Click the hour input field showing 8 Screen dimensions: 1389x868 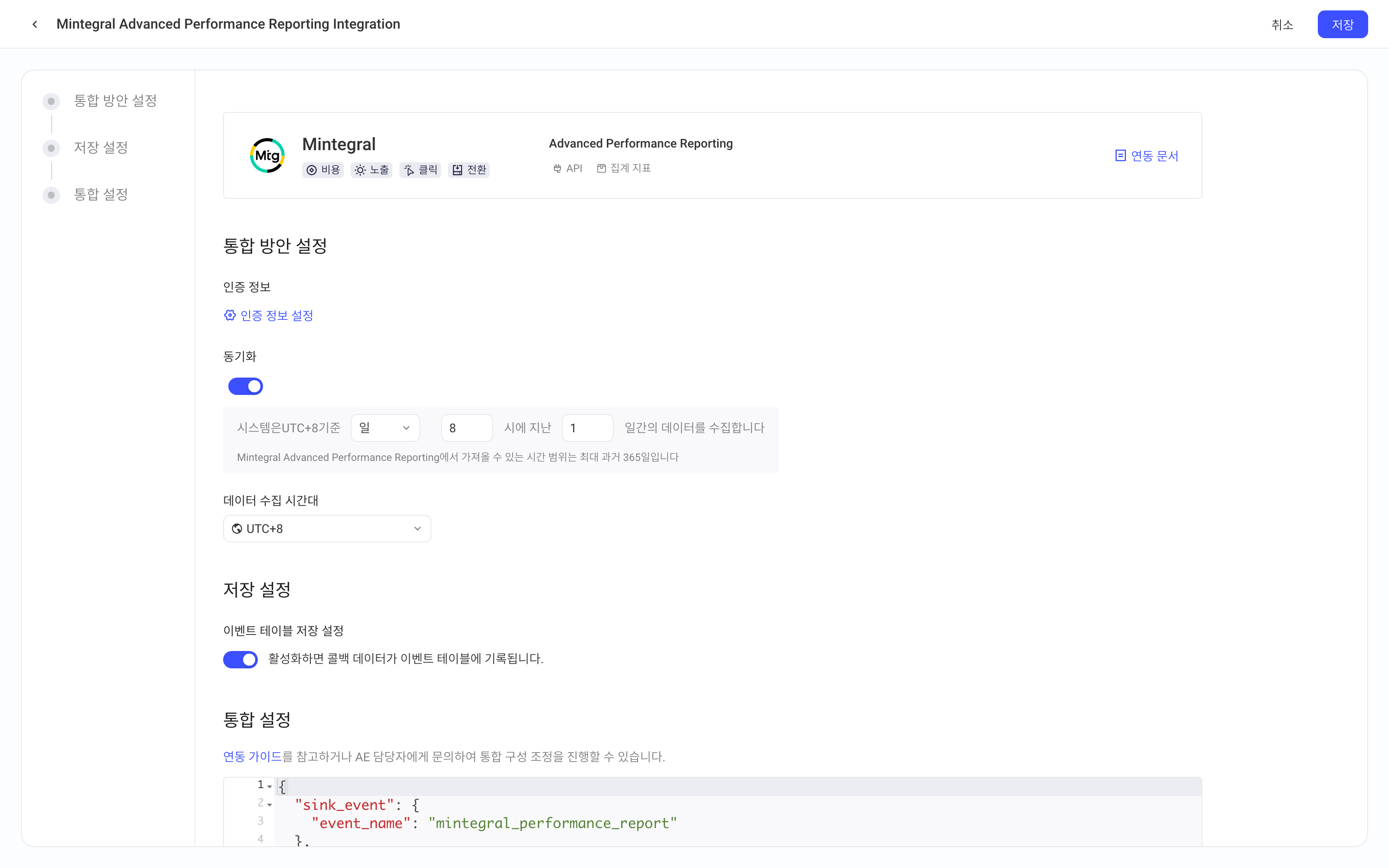pos(467,427)
